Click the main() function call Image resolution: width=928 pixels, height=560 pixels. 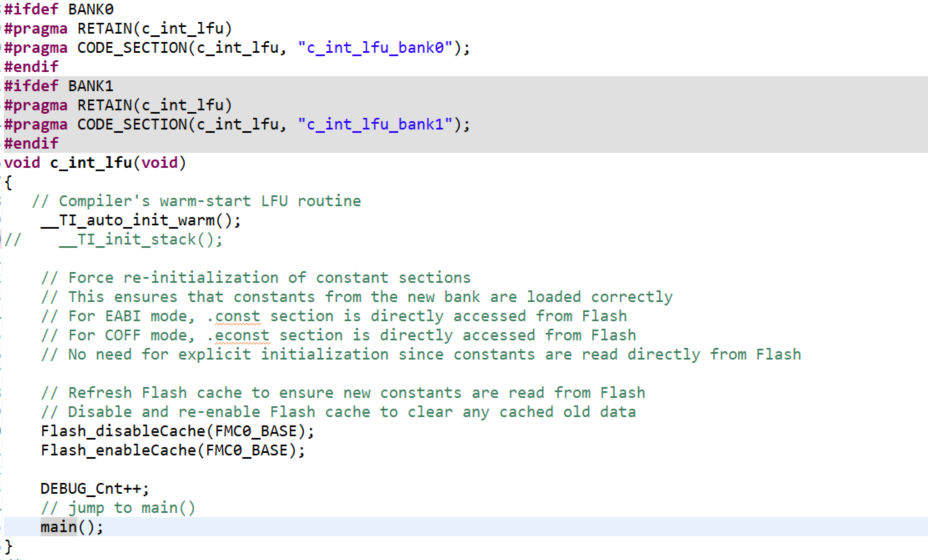pyautogui.click(x=71, y=527)
